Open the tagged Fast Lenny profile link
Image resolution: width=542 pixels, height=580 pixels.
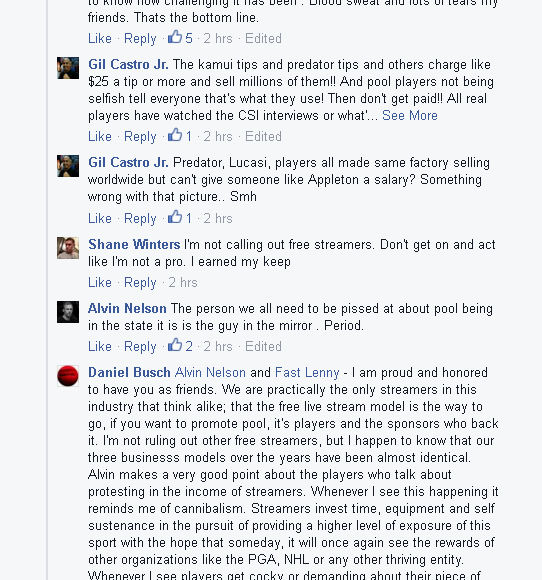point(307,372)
